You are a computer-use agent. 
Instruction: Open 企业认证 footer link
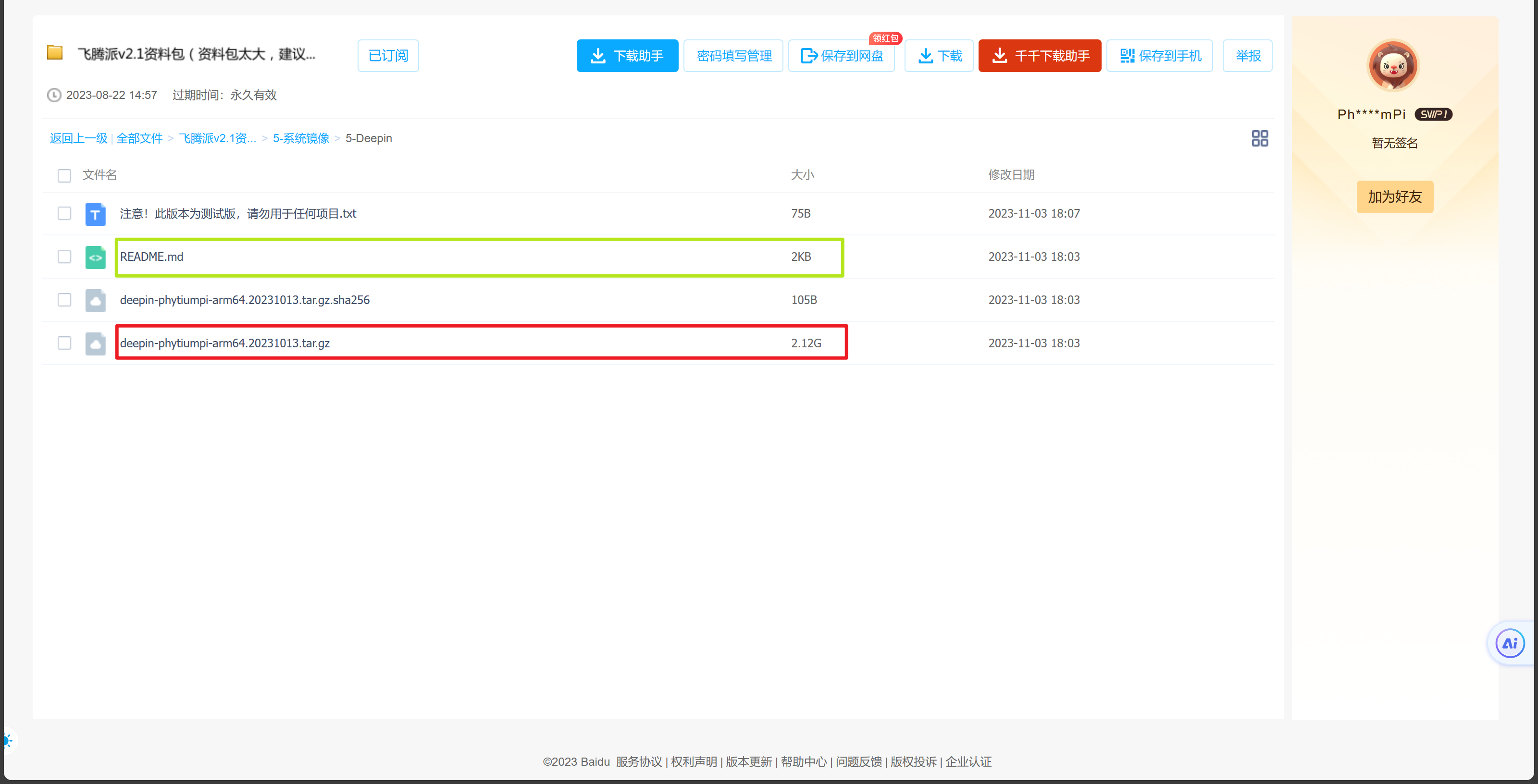[968, 762]
